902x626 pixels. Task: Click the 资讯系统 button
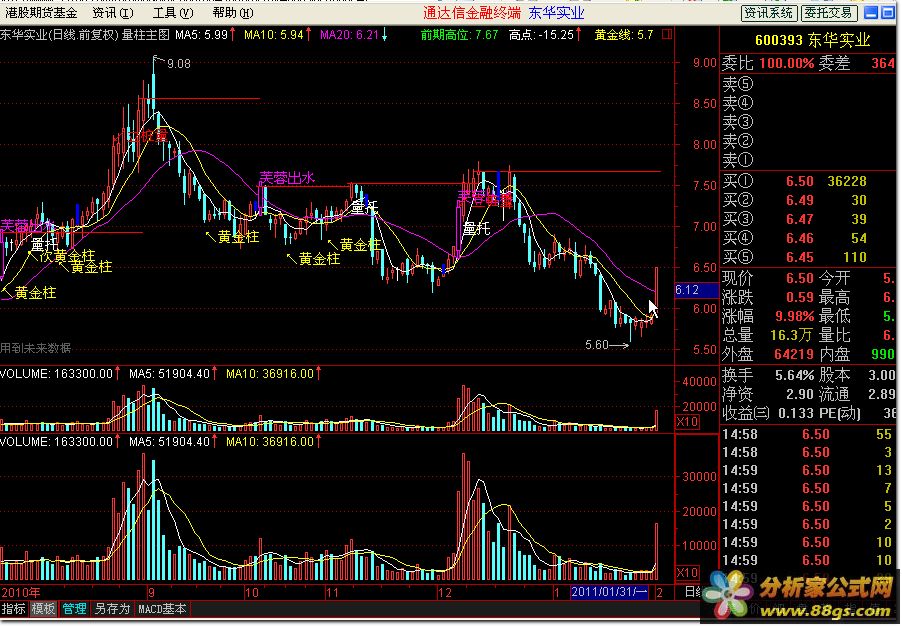[x=769, y=13]
